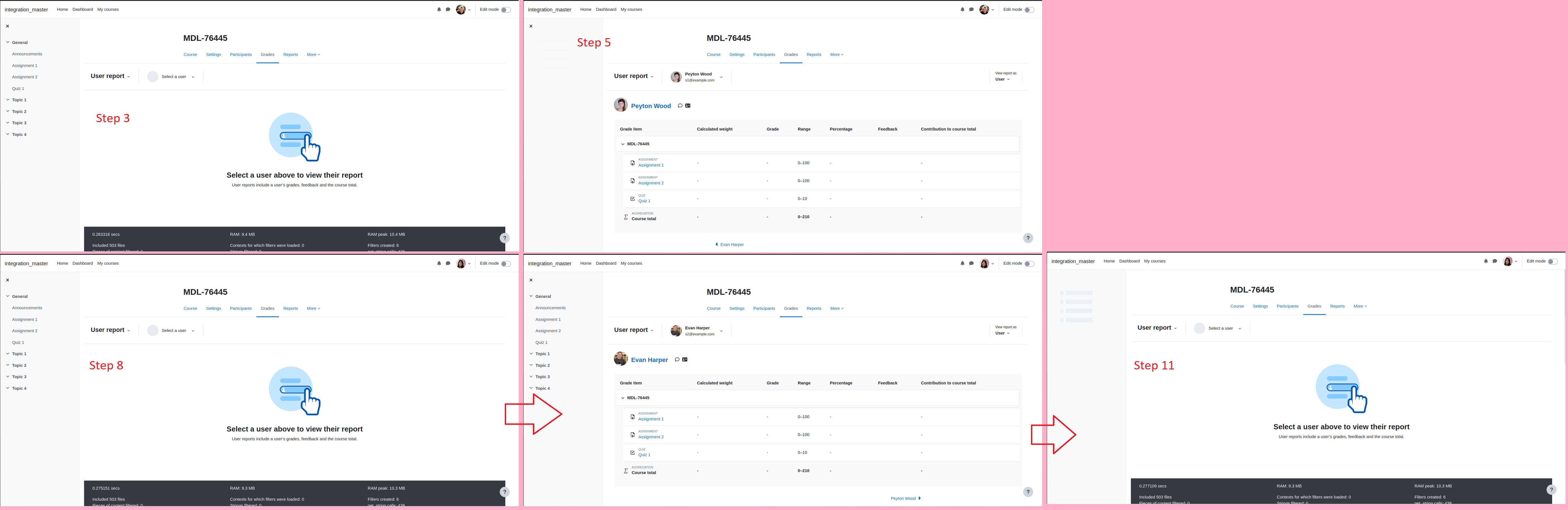Open Participants tab in Step 3 screenshot
The image size is (1568, 510).
241,55
